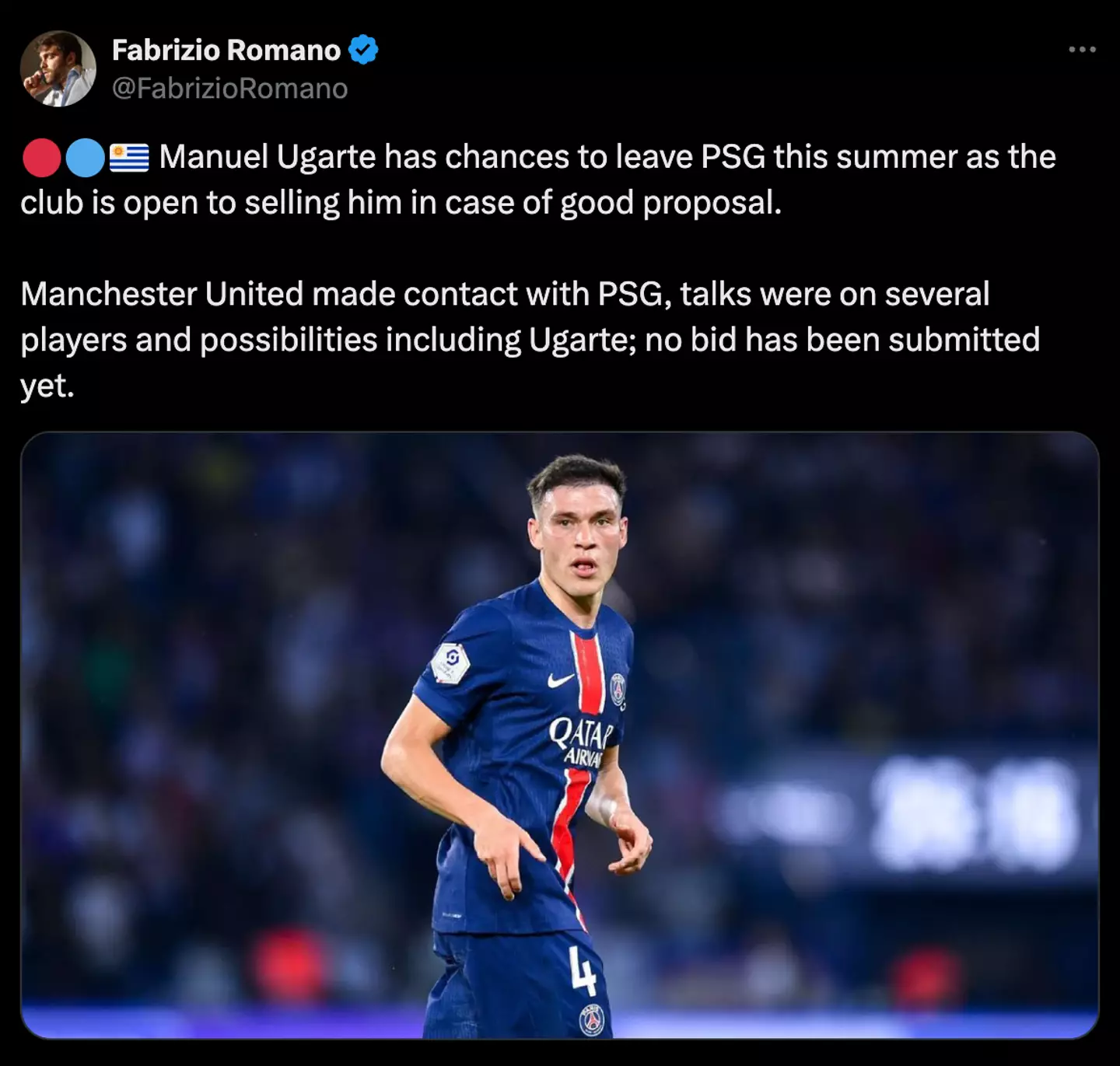Open the Fabrizio Romano display name link
Image resolution: width=1120 pixels, height=1066 pixels.
tap(226, 50)
